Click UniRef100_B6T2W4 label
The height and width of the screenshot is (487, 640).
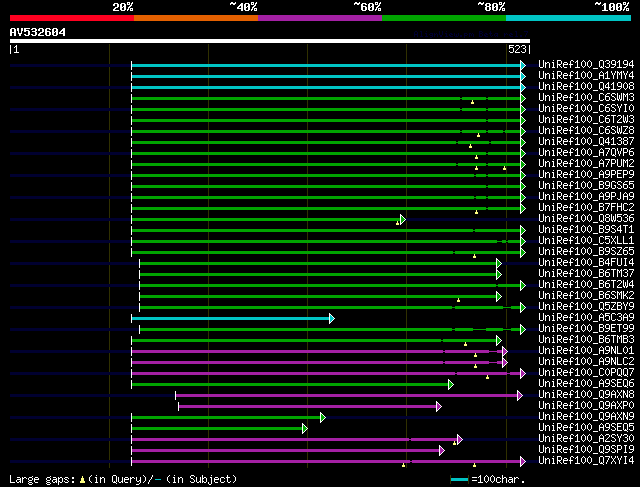click(586, 285)
